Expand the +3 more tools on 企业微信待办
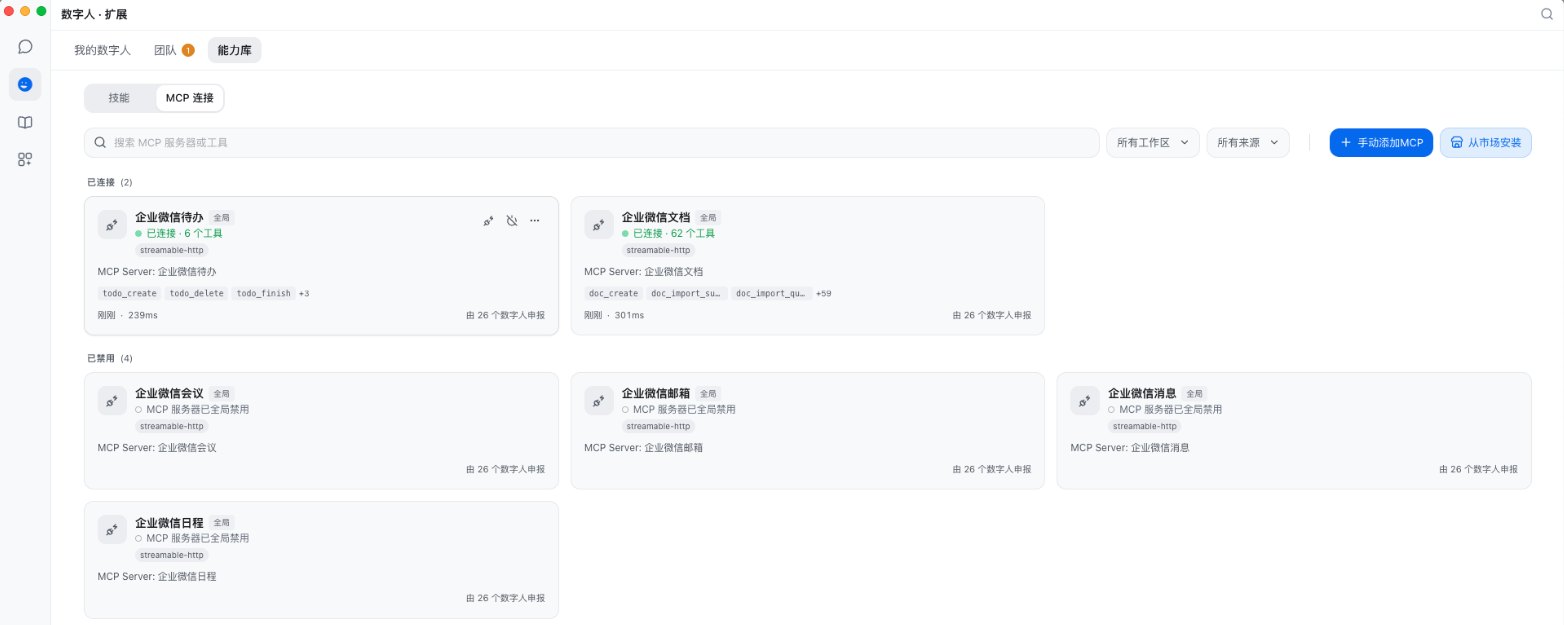The image size is (1564, 625). tap(304, 293)
